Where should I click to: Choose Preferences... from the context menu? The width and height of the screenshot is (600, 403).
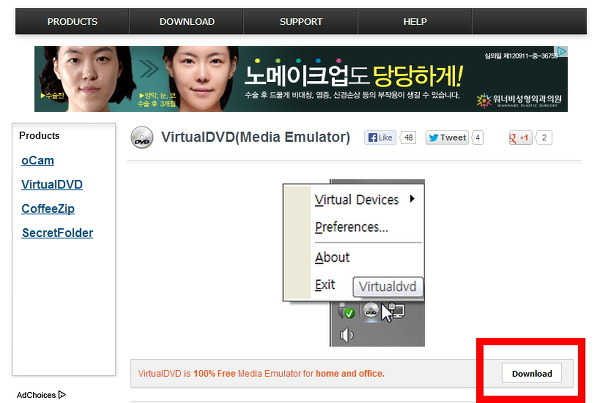pos(351,227)
